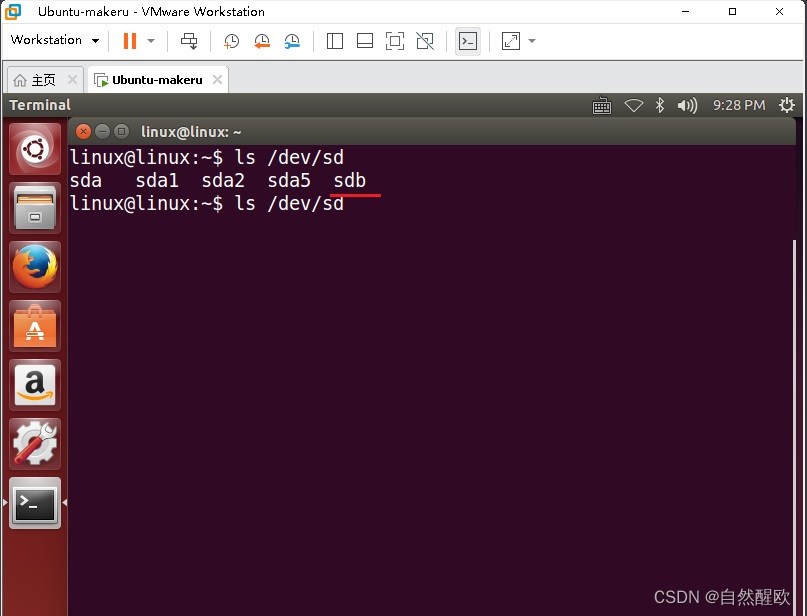Click the linux@linux: ~ window title
This screenshot has height=616, width=807.
coord(191,132)
